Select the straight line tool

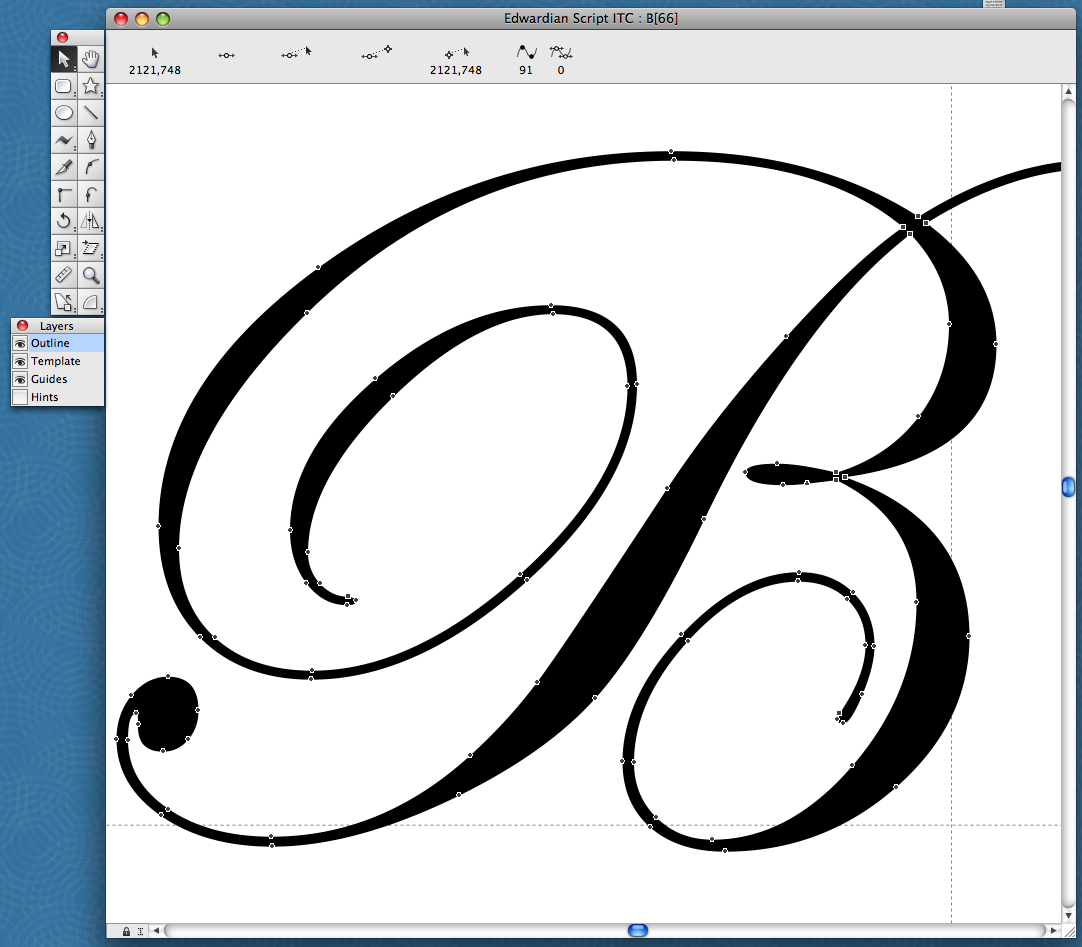(x=90, y=113)
